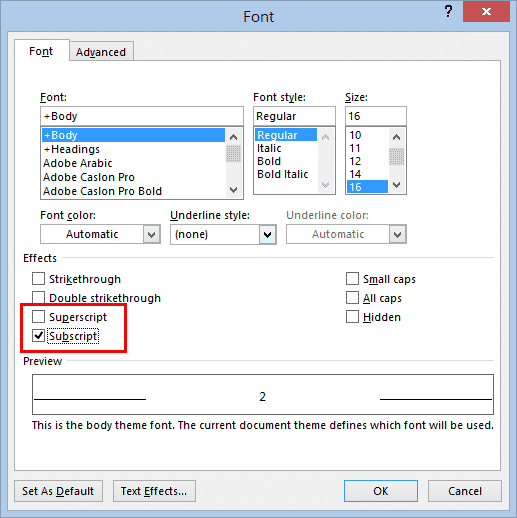Select +Body in the font list
The width and height of the screenshot is (517, 518).
(x=133, y=135)
